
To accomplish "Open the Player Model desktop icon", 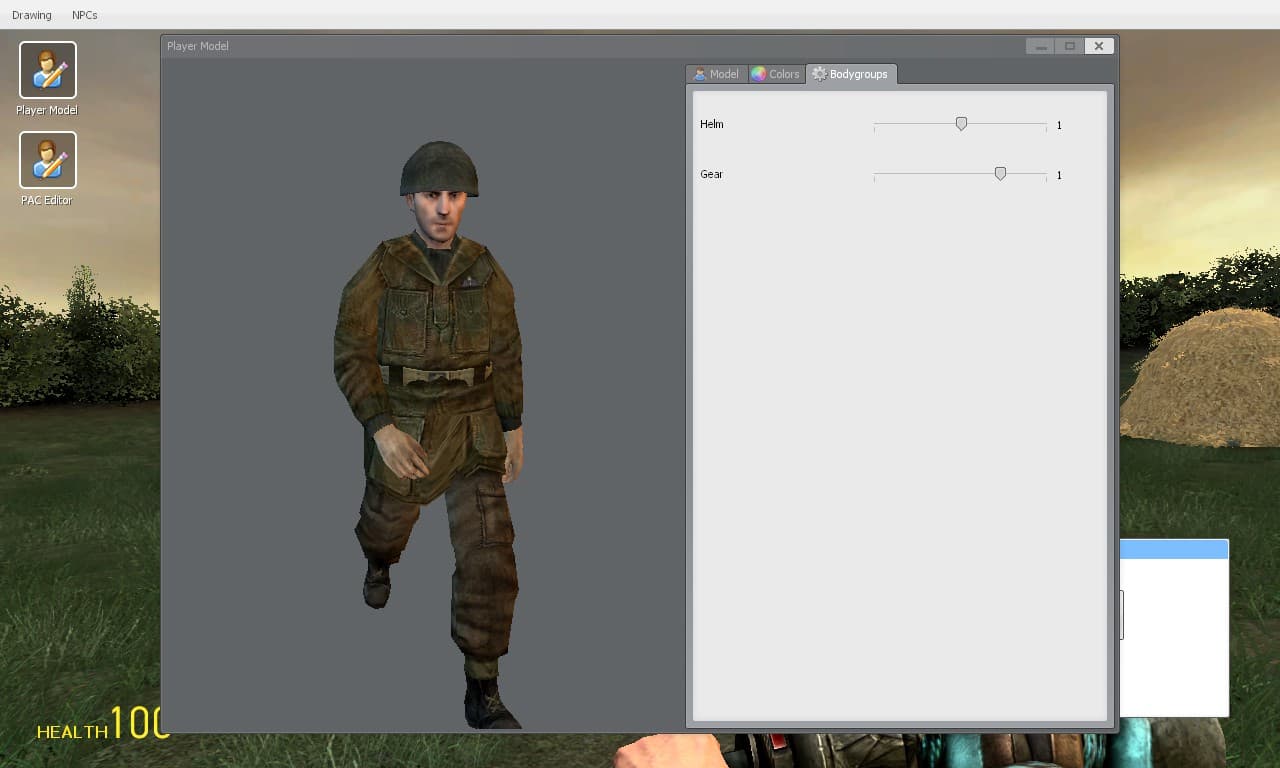I will click(x=48, y=70).
